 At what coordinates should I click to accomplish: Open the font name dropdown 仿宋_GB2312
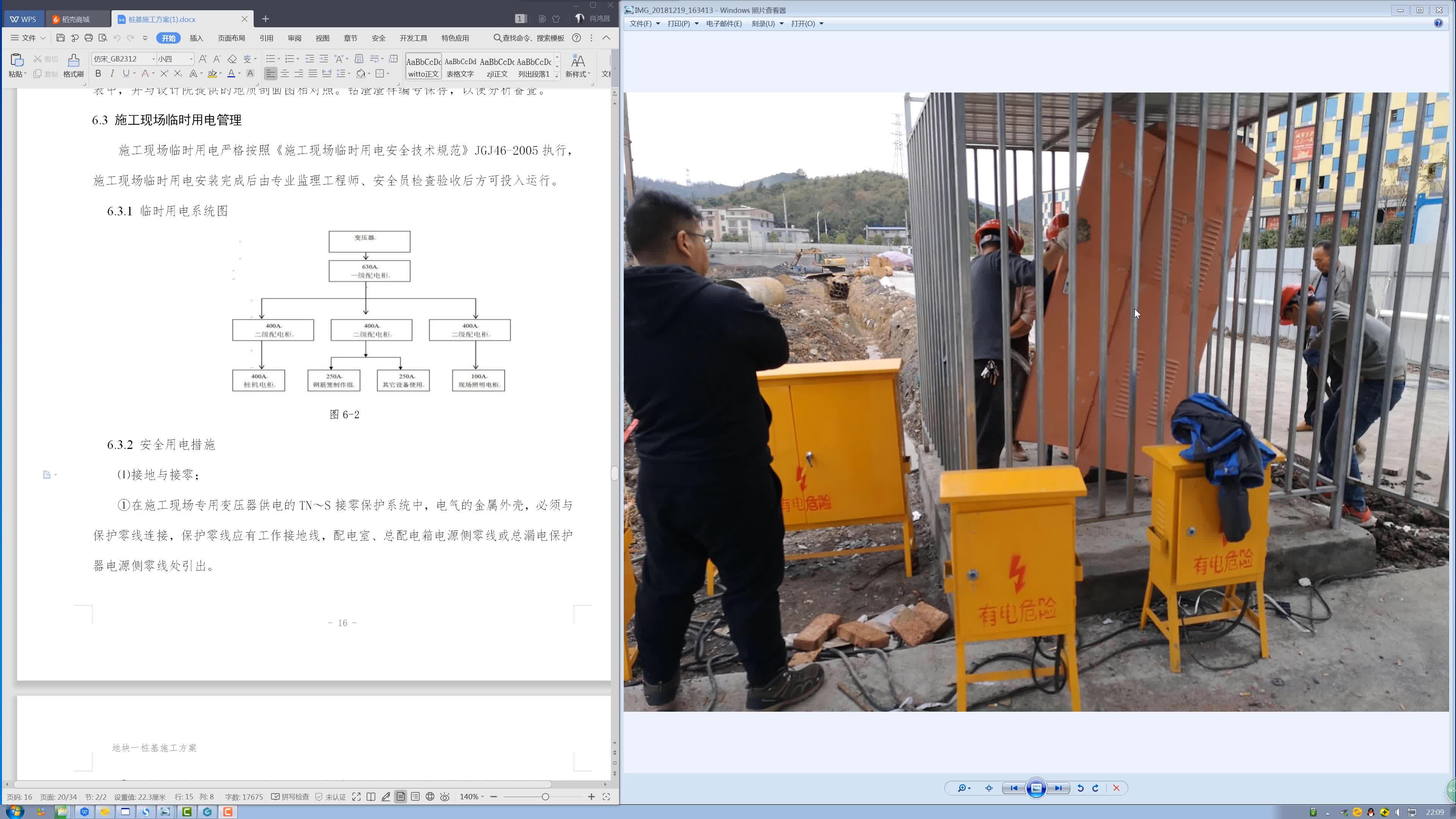coord(153,59)
